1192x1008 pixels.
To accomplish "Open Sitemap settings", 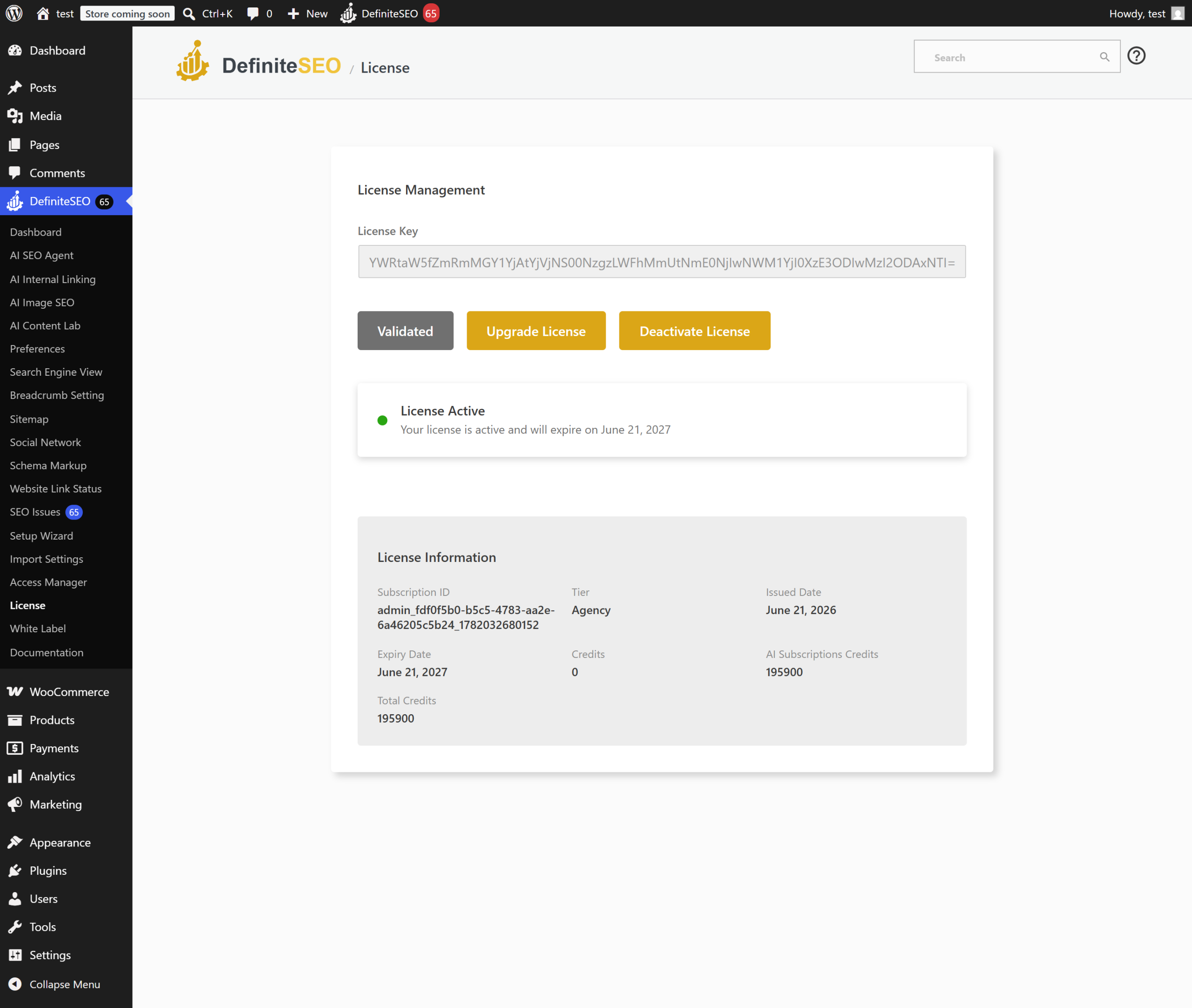I will coord(29,419).
